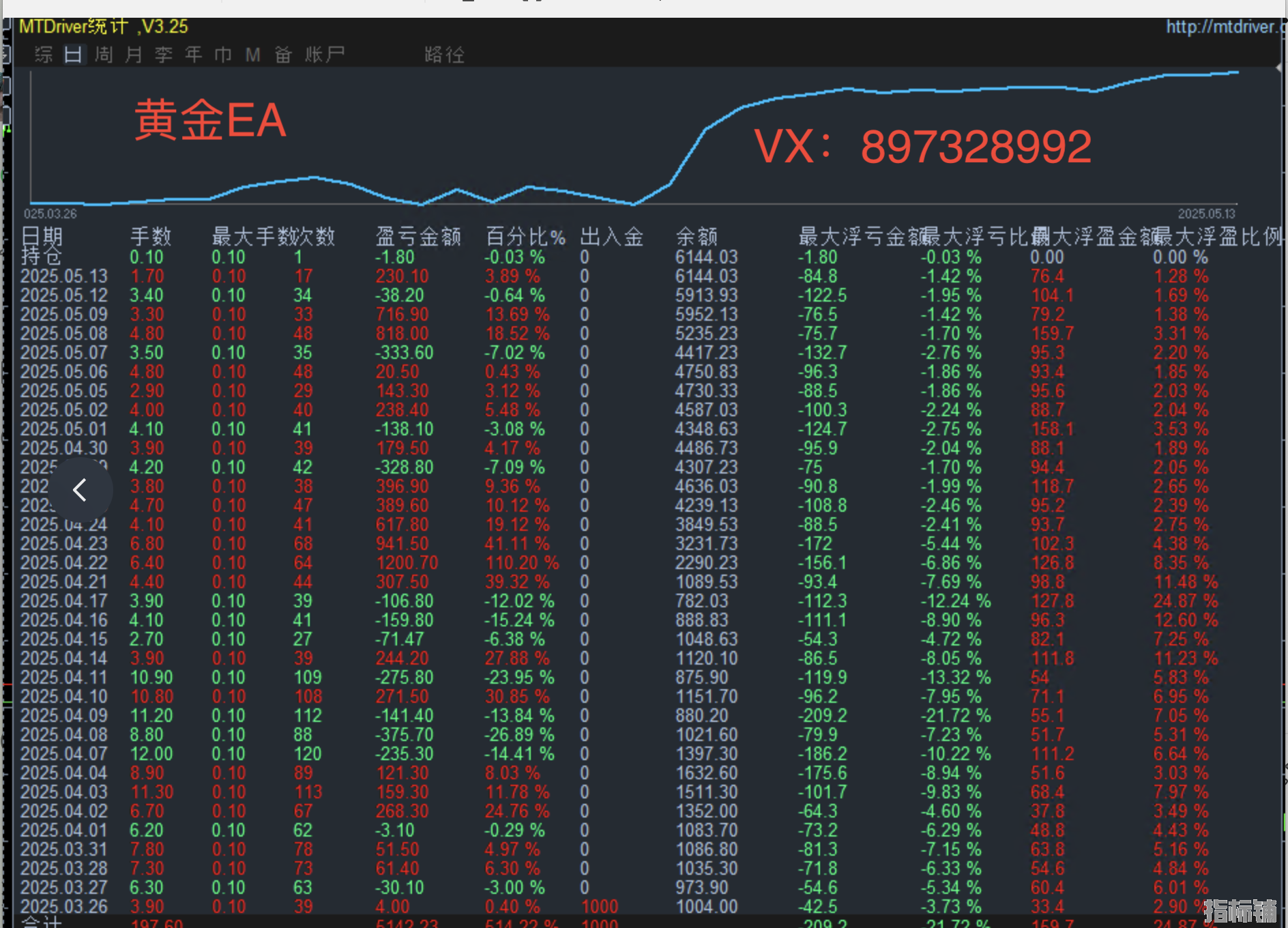
Task: Switch to the 币 symbol tab
Action: 224,54
